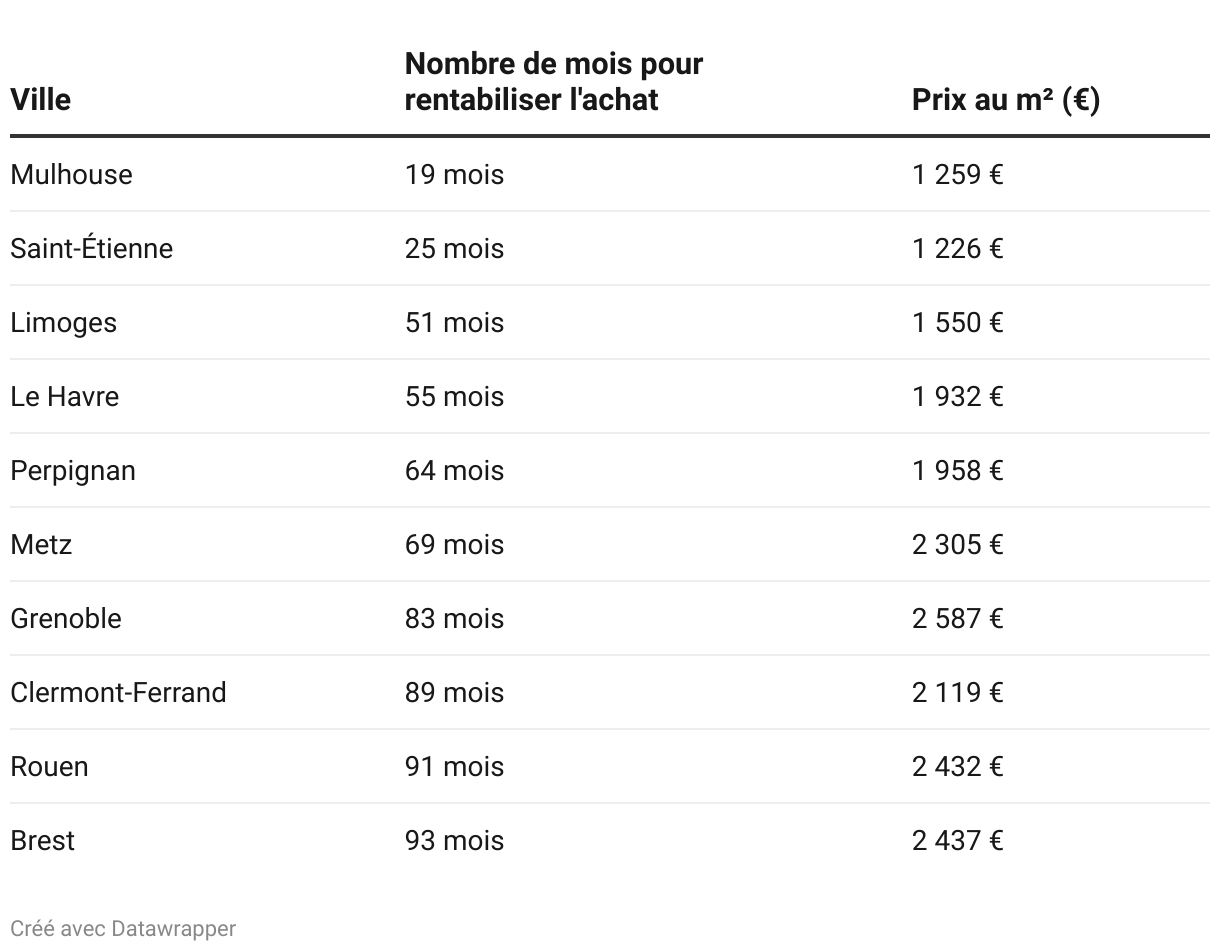Click the Metz city cell
Image resolution: width=1220 pixels, height=952 pixels.
(42, 544)
